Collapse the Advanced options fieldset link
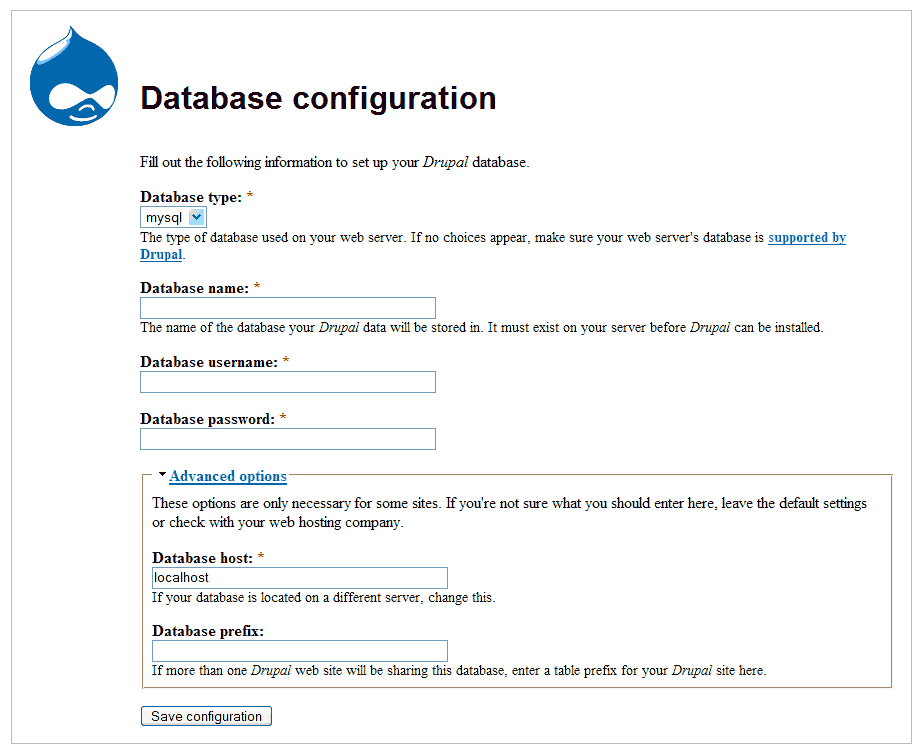The height and width of the screenshot is (755, 924). pyautogui.click(x=228, y=476)
